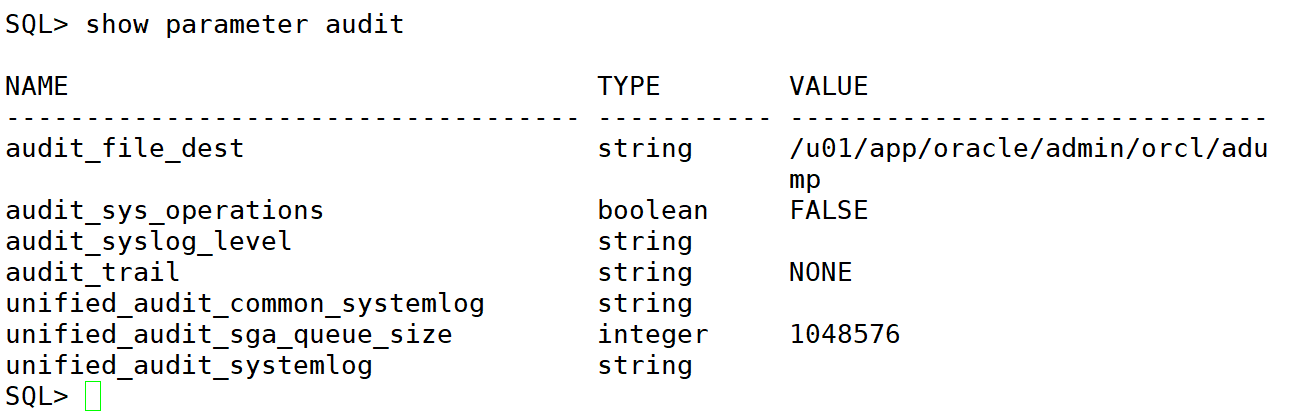Click the audit_trail parameter name
This screenshot has height=416, width=1292.
(x=92, y=272)
